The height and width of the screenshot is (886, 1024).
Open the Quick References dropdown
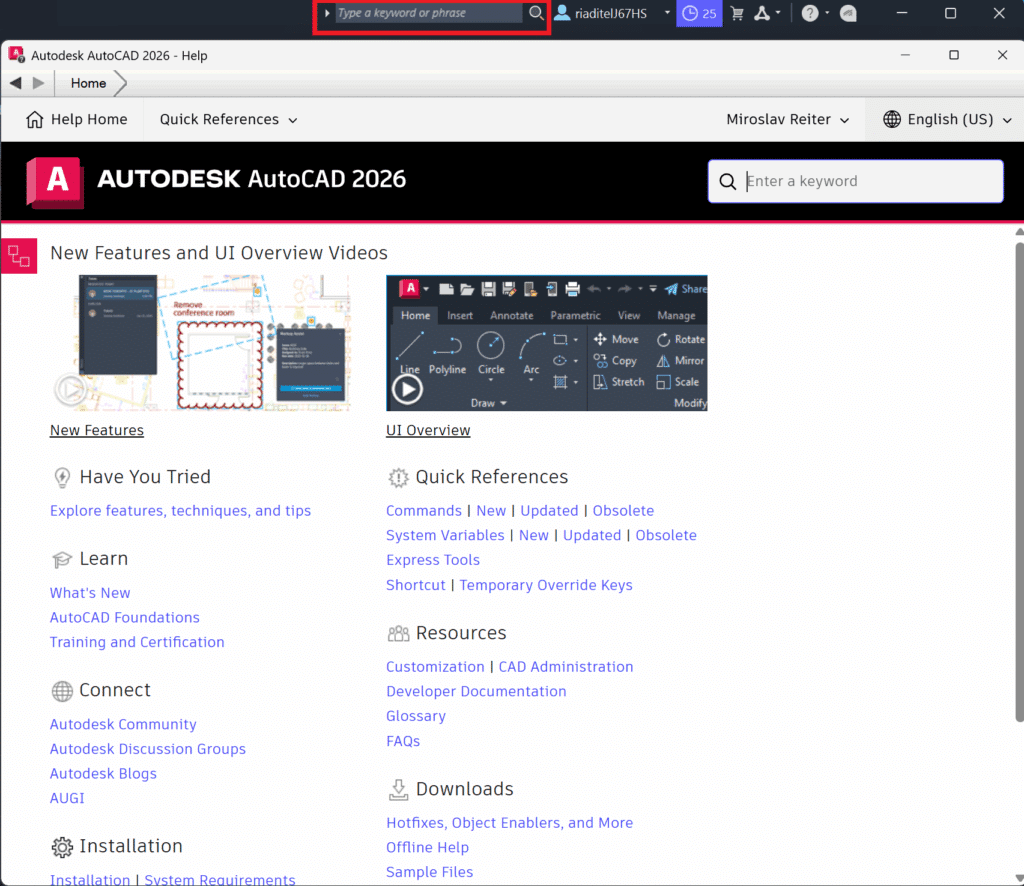point(227,119)
